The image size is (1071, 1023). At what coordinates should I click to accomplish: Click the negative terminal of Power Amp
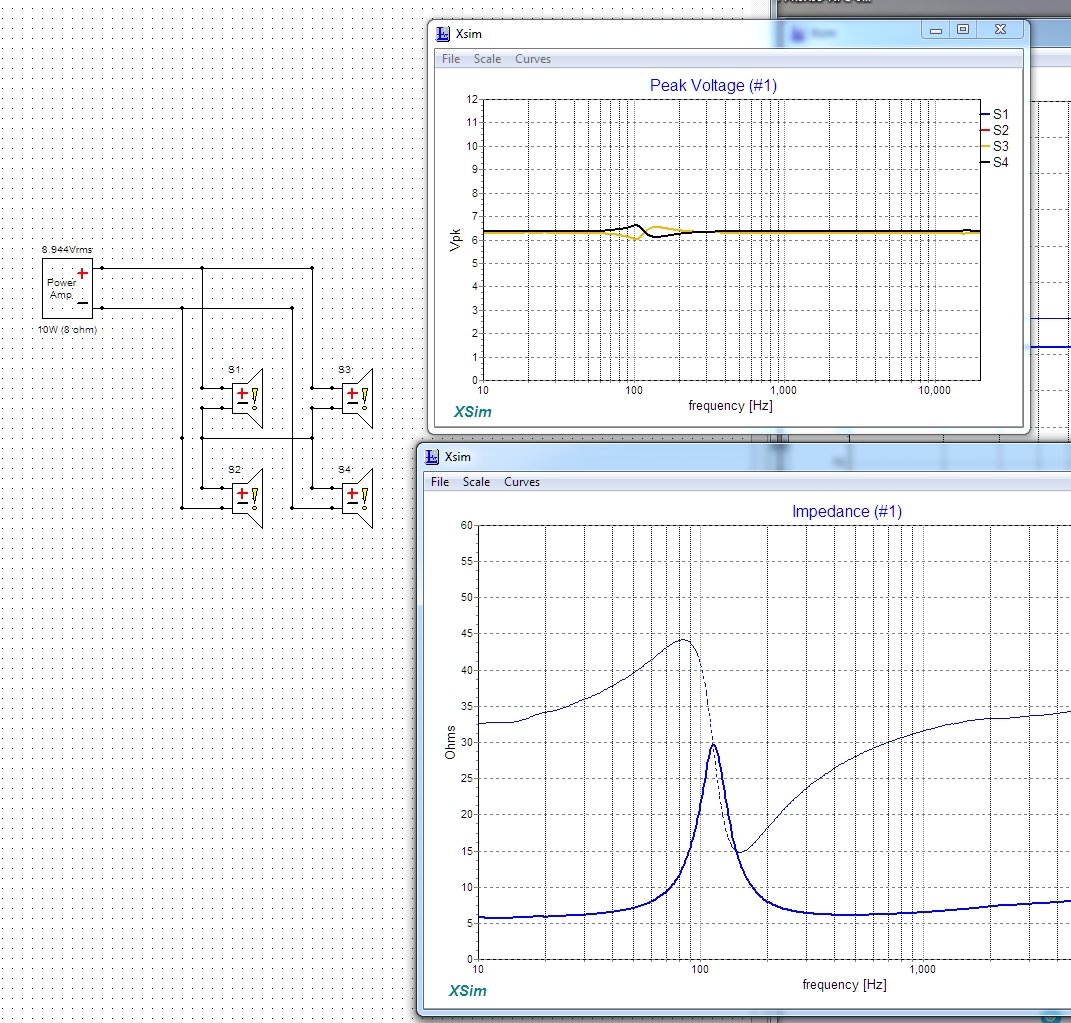click(83, 303)
